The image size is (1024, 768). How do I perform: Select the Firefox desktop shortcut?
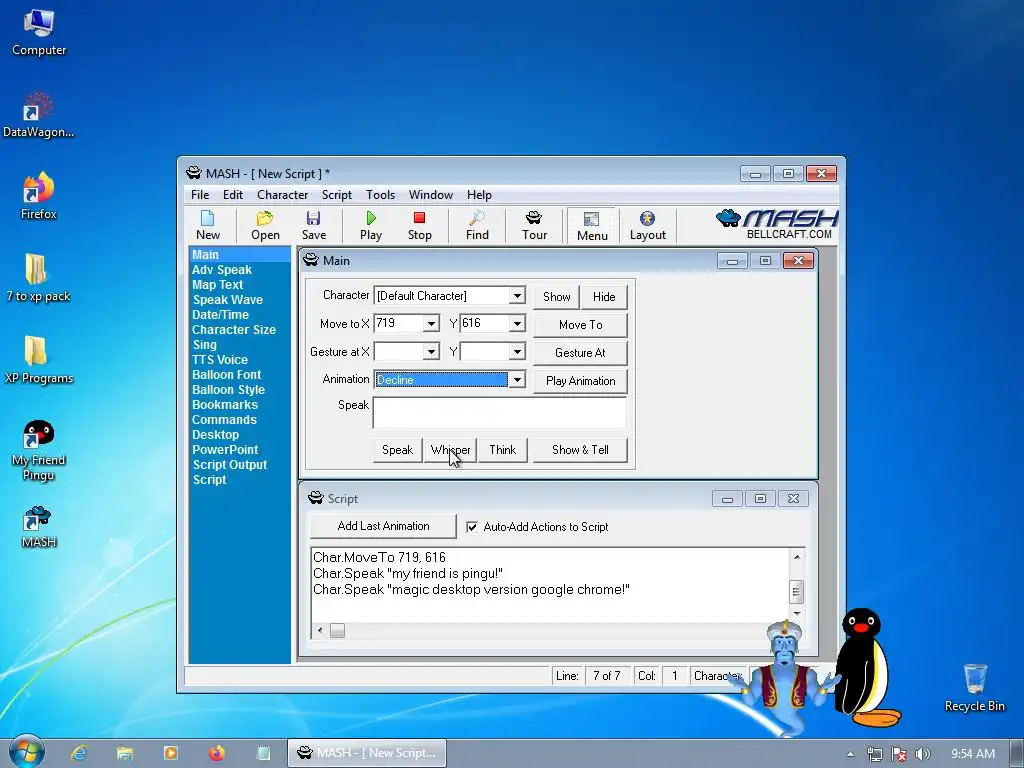(39, 196)
